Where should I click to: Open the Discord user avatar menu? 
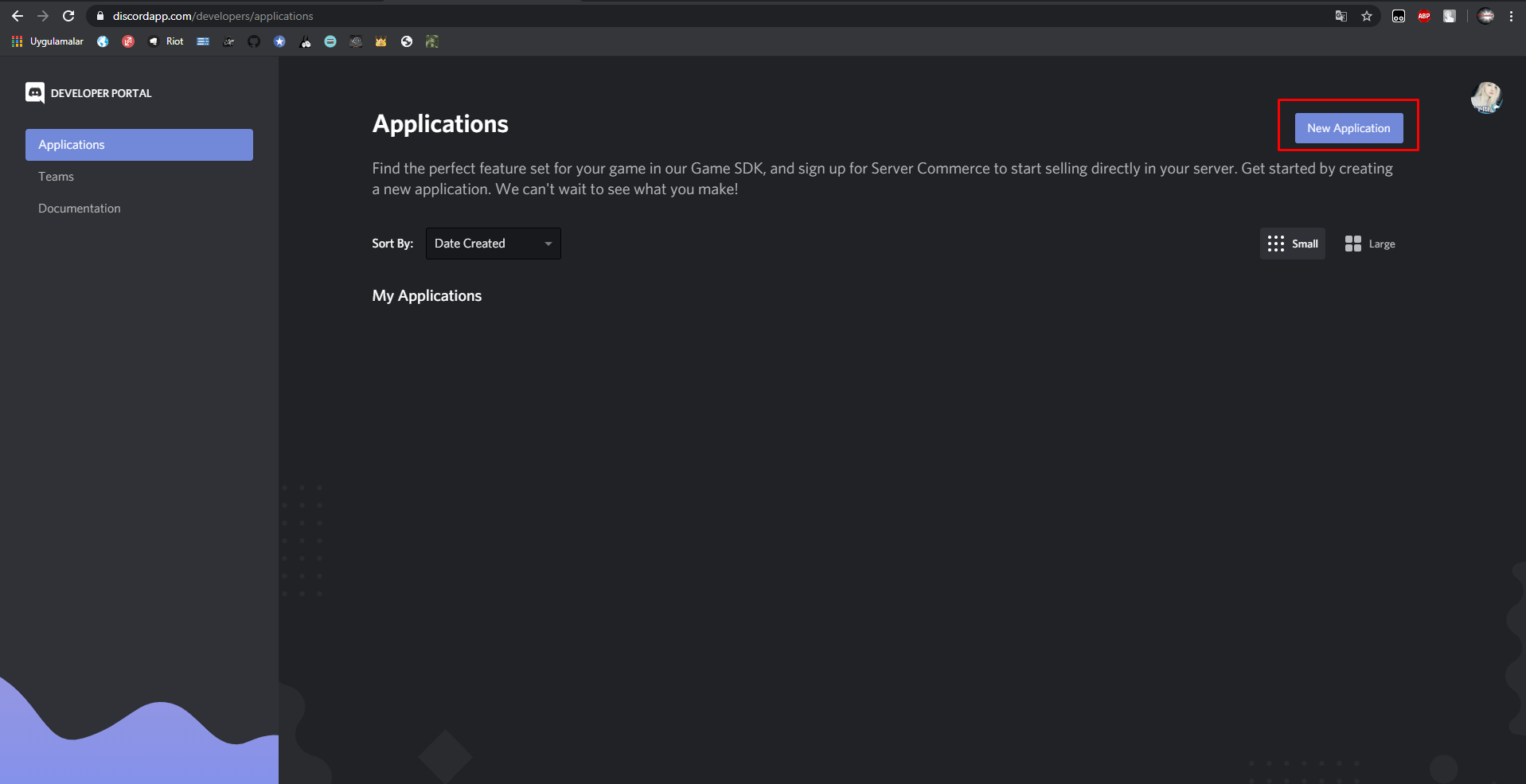[1486, 97]
